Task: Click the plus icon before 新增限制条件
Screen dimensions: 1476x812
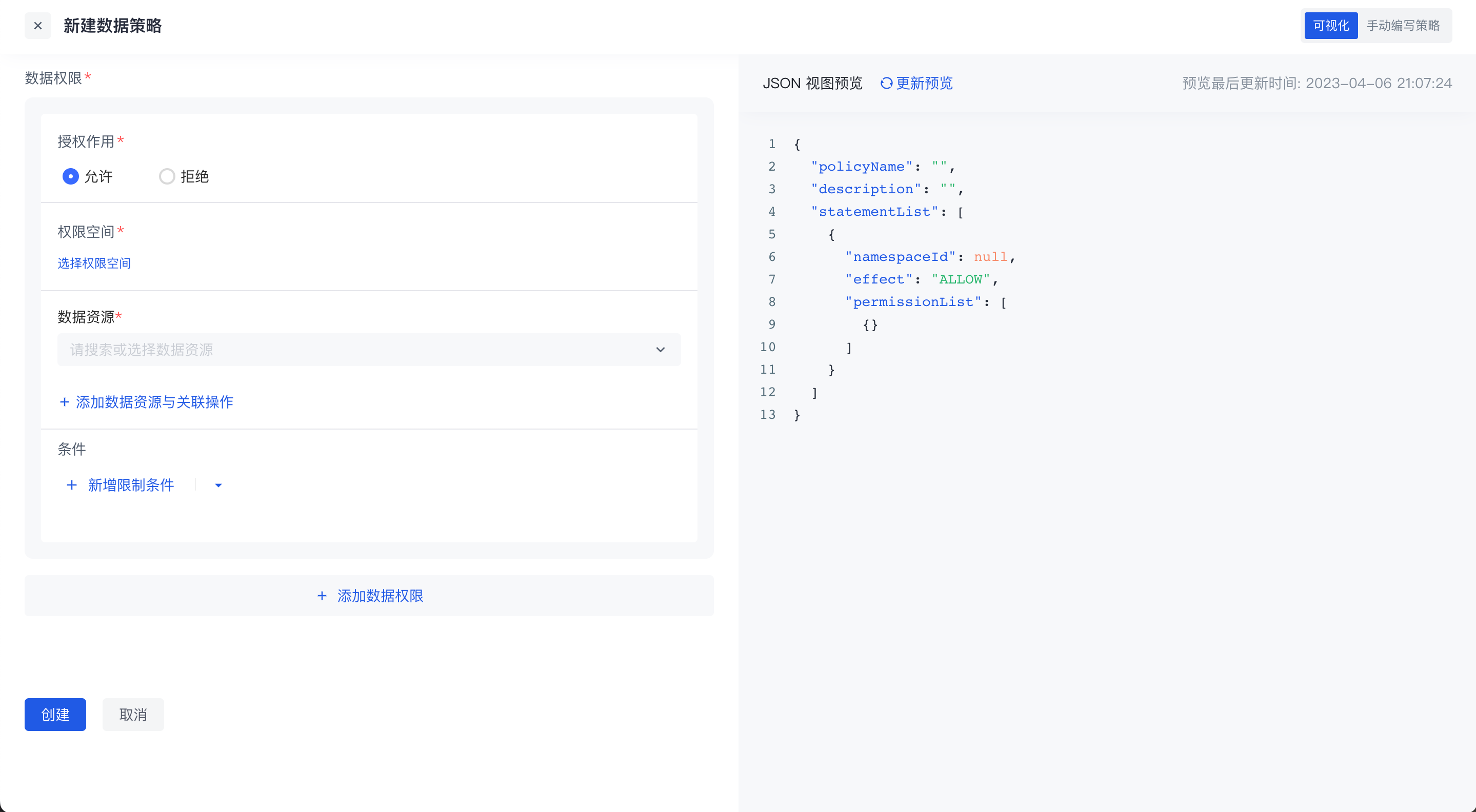Action: [72, 485]
